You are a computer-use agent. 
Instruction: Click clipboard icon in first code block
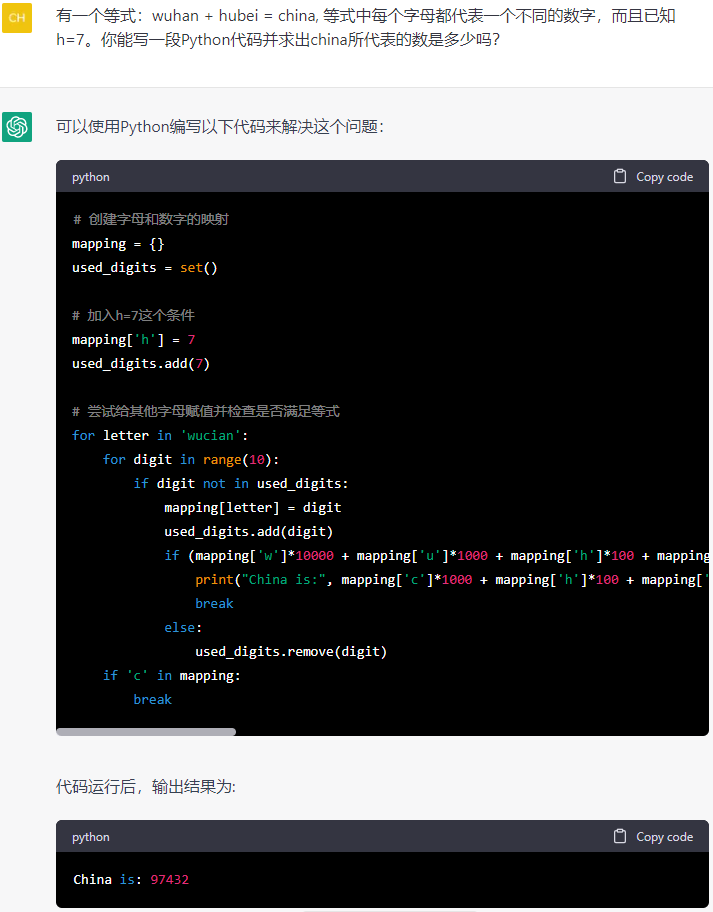620,176
